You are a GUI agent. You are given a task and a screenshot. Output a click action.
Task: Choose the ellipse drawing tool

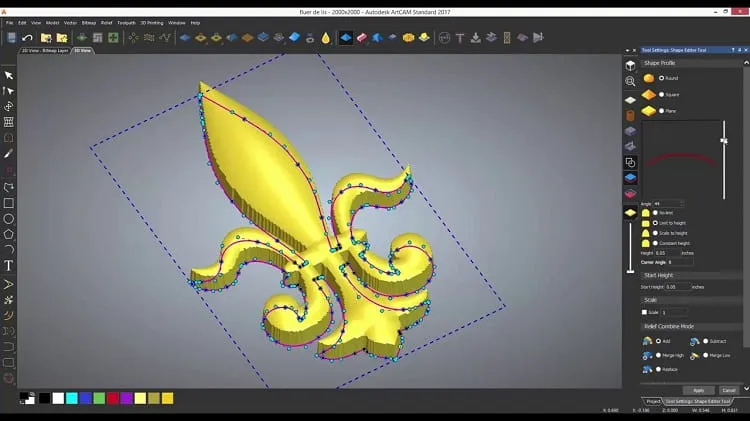pyautogui.click(x=9, y=219)
